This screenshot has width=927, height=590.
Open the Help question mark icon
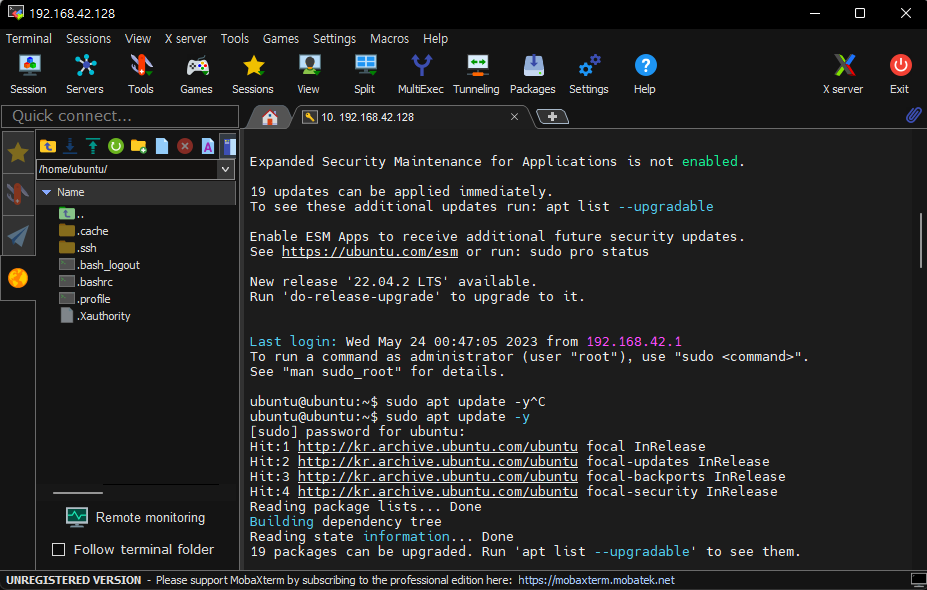pos(645,74)
